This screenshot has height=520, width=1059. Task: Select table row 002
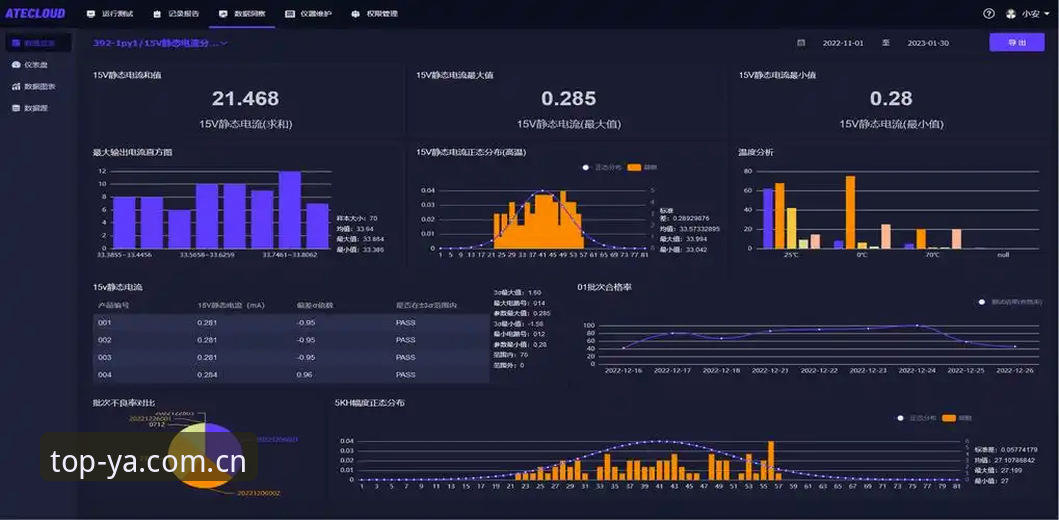[x=291, y=340]
